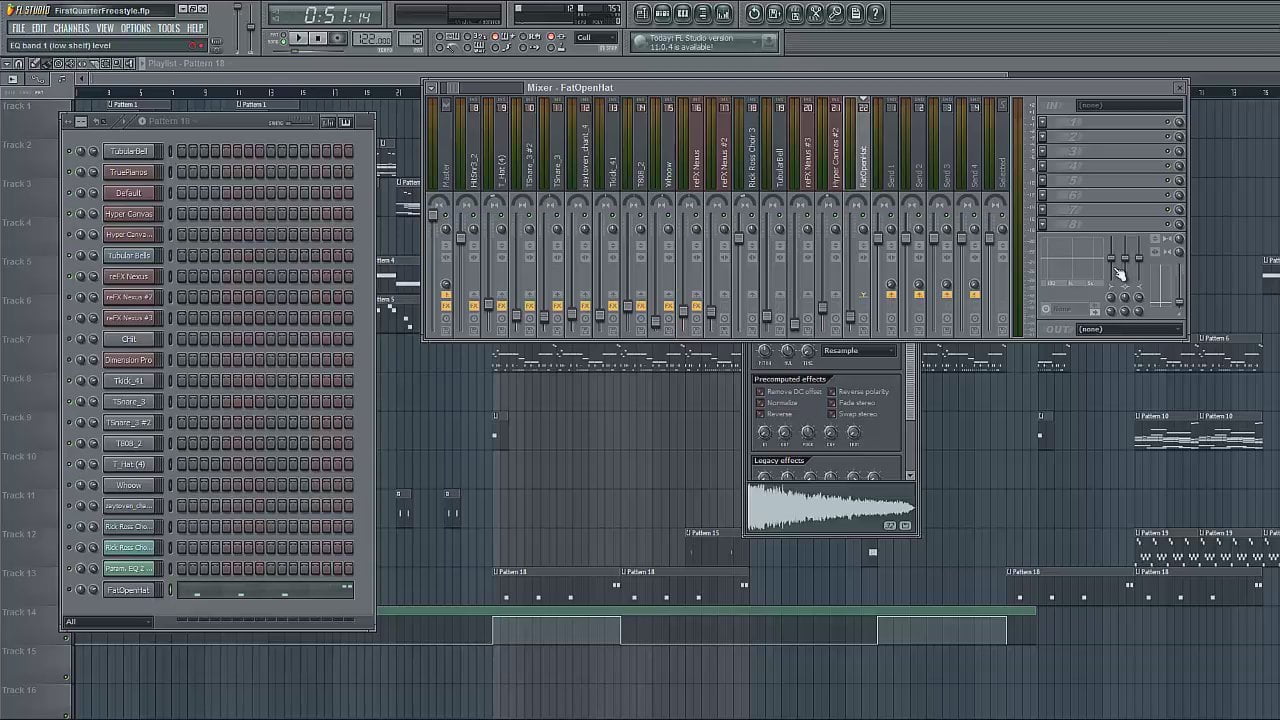Open the project info icon in the toolbar

pos(856,13)
